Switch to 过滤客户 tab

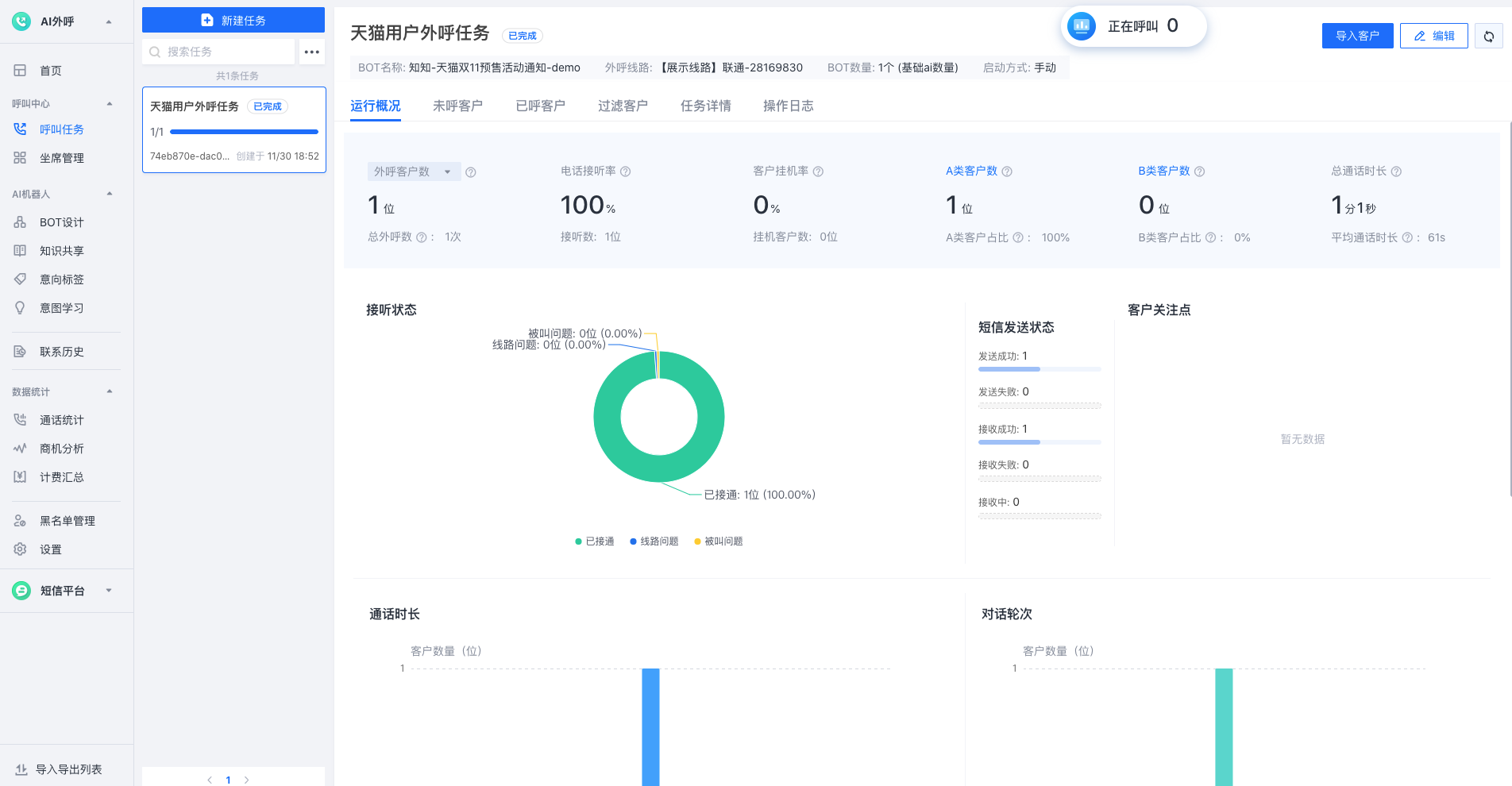click(623, 106)
